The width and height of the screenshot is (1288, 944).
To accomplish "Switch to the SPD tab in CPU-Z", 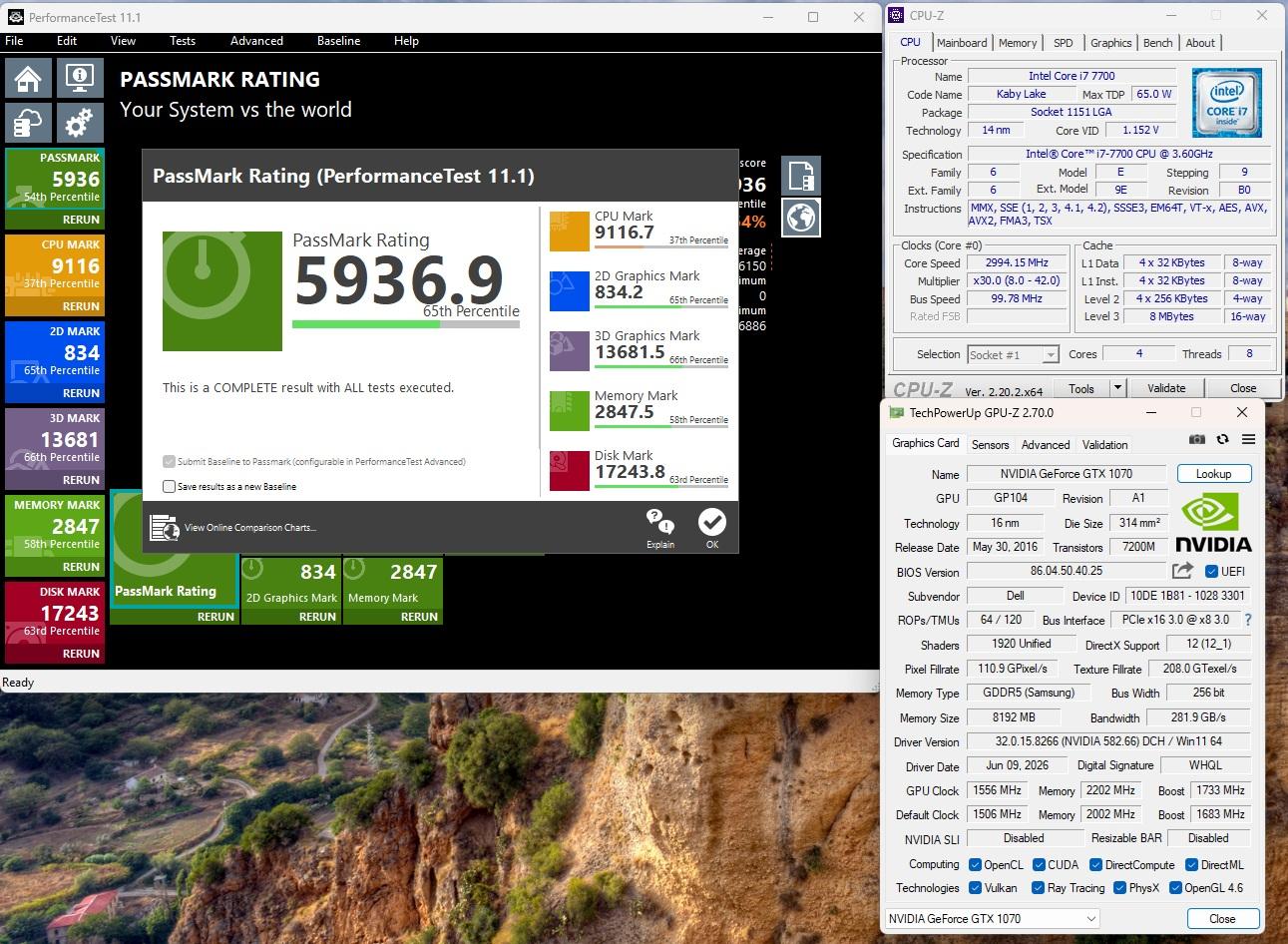I will click(1064, 43).
